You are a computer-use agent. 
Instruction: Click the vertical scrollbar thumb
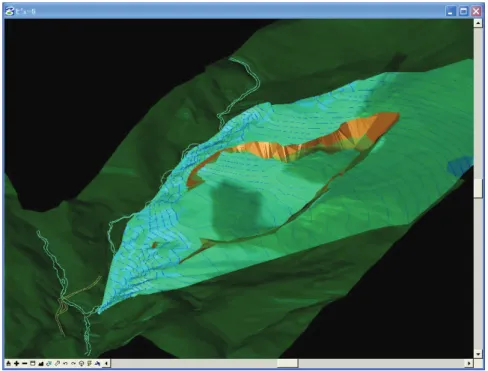pos(478,188)
